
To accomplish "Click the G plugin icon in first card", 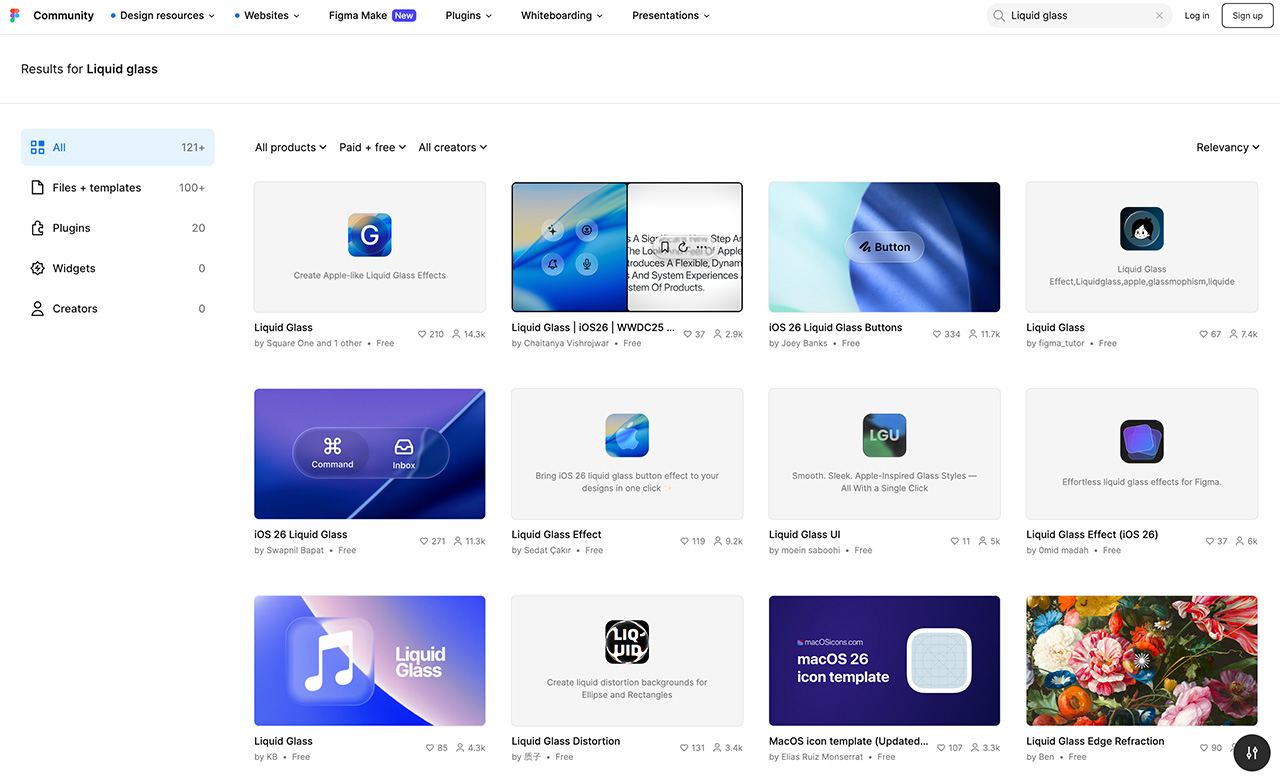I will [370, 236].
